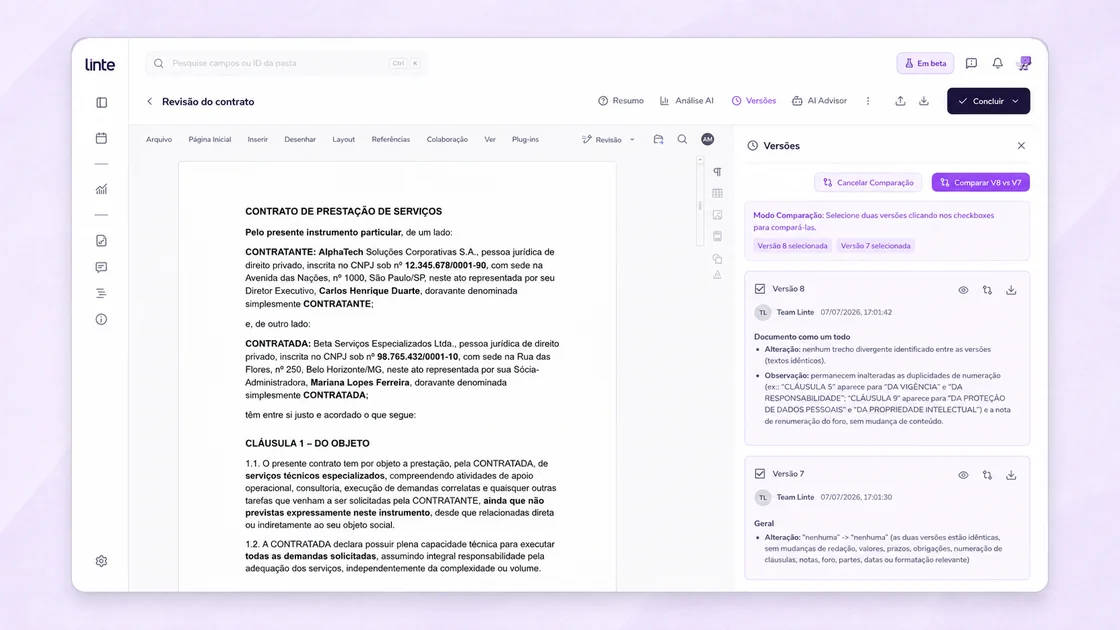Click the CONTRATO DE PRESTAÇÃO DE SERVIÇOS title
The height and width of the screenshot is (630, 1120).
click(x=344, y=211)
